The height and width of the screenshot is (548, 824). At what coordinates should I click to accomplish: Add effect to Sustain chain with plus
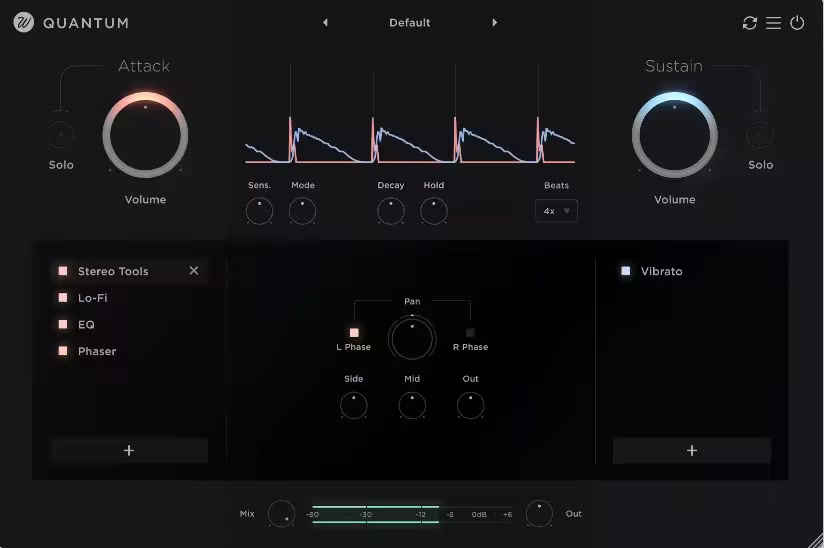point(691,450)
